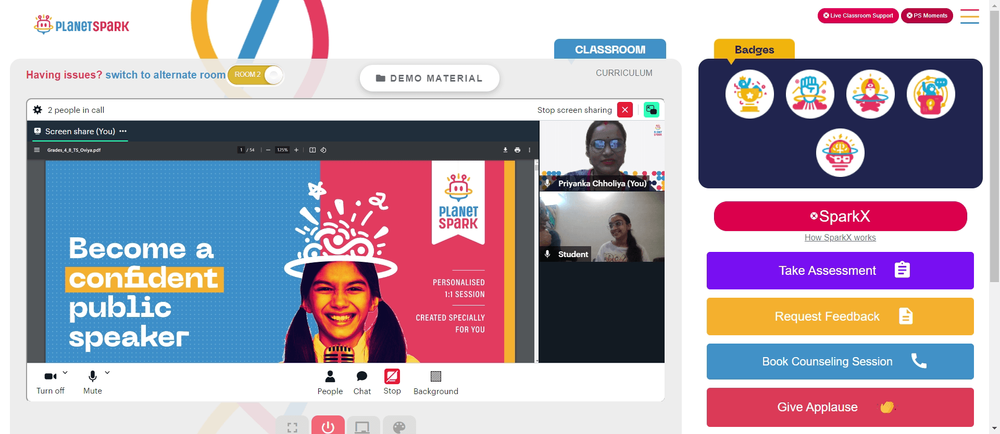Click switch to alternate room text

165,75
